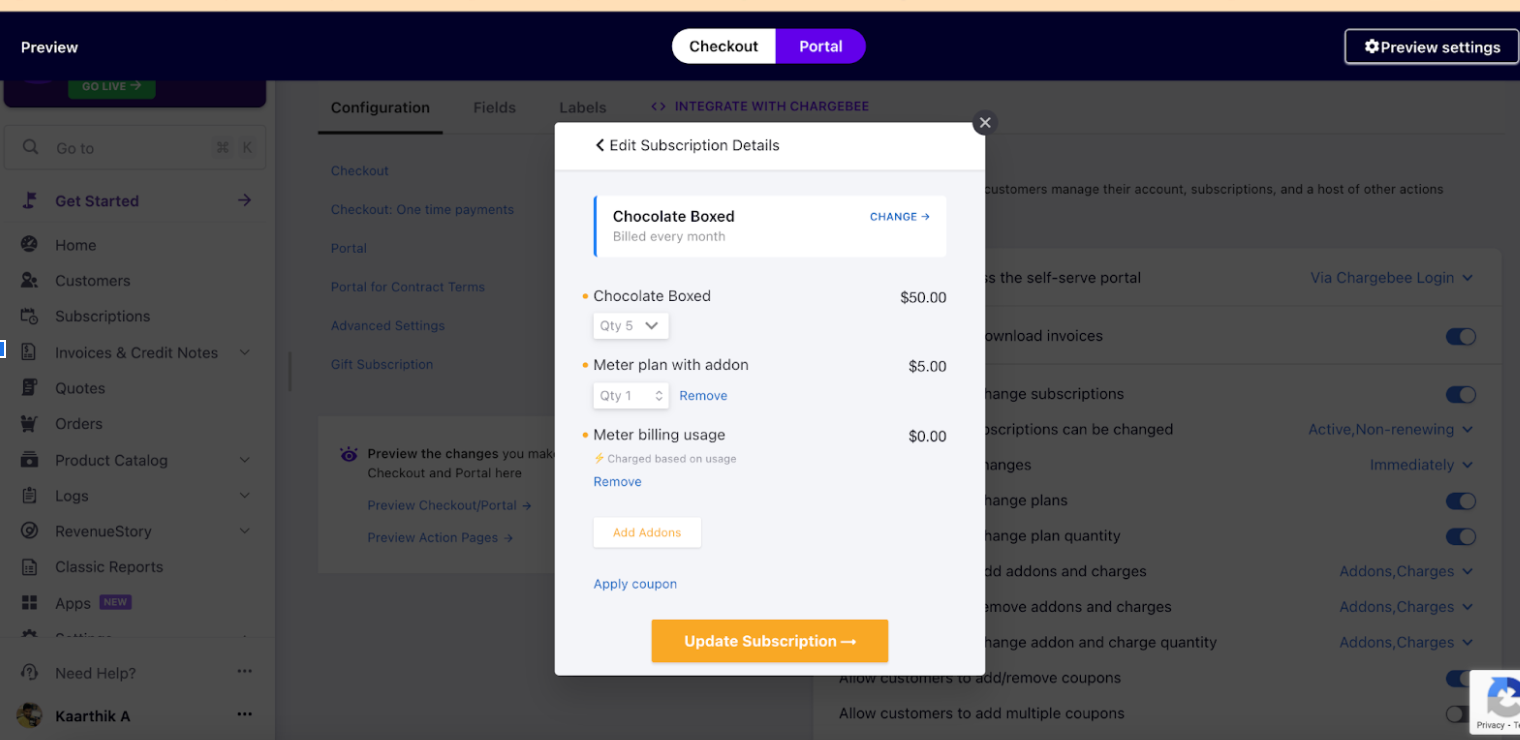
Task: Enable the allow multiple coupons switch
Action: 1458,714
